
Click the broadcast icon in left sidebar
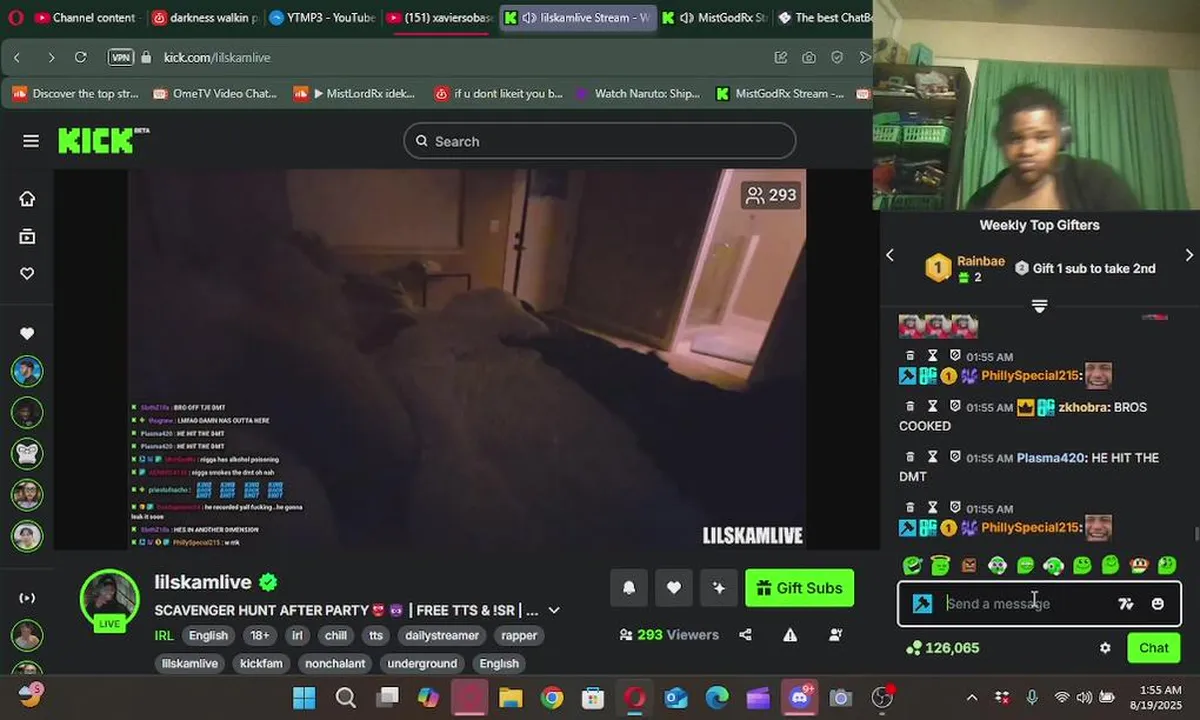[27, 598]
